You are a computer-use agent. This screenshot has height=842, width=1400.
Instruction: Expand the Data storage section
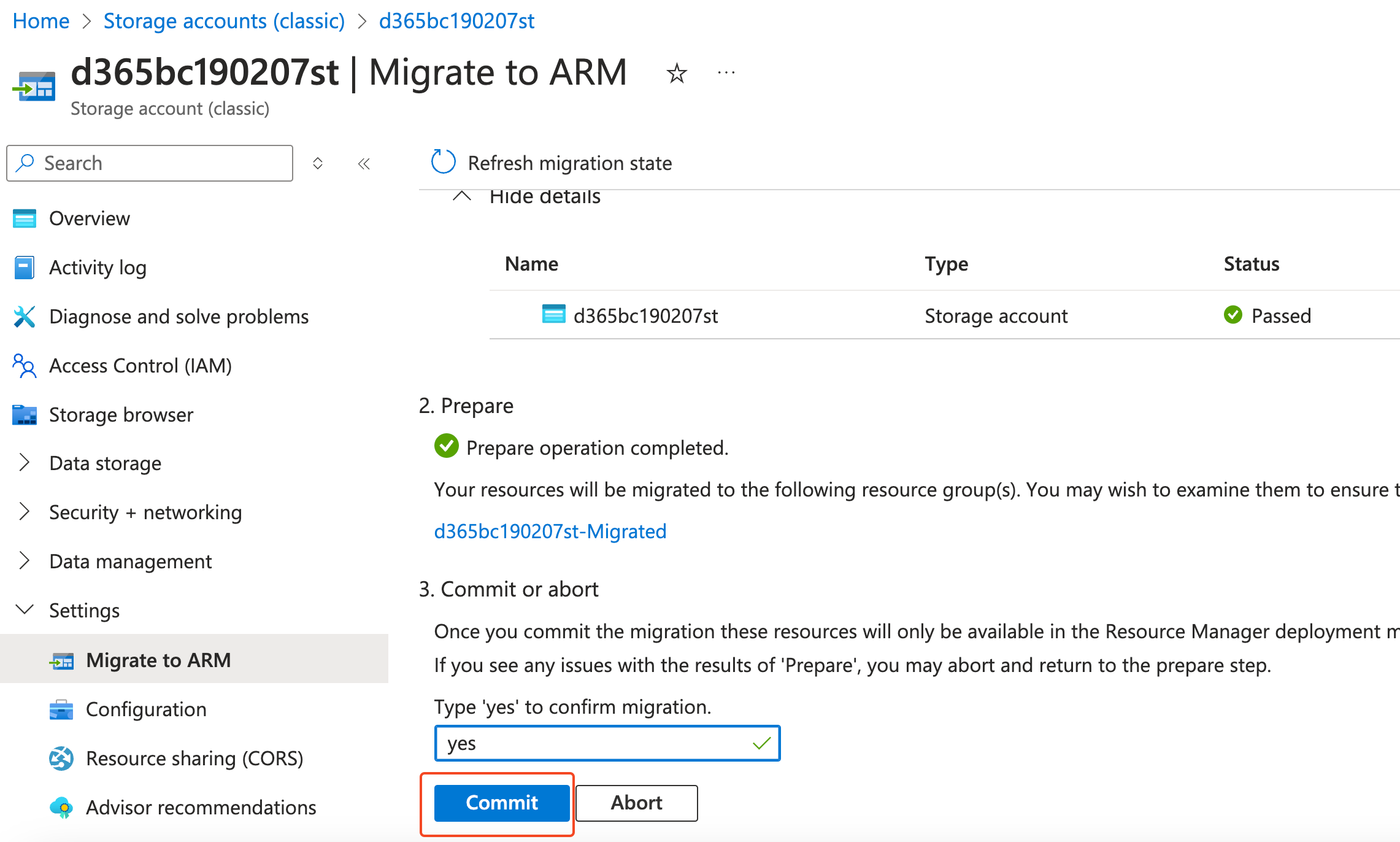coord(25,463)
